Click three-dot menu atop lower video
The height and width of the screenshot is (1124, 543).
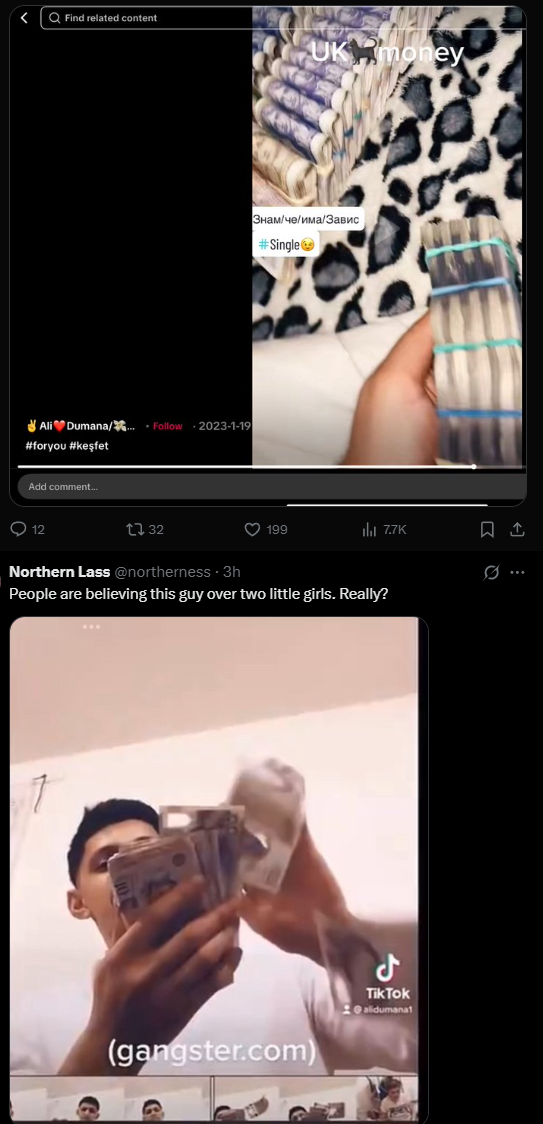pyautogui.click(x=91, y=627)
